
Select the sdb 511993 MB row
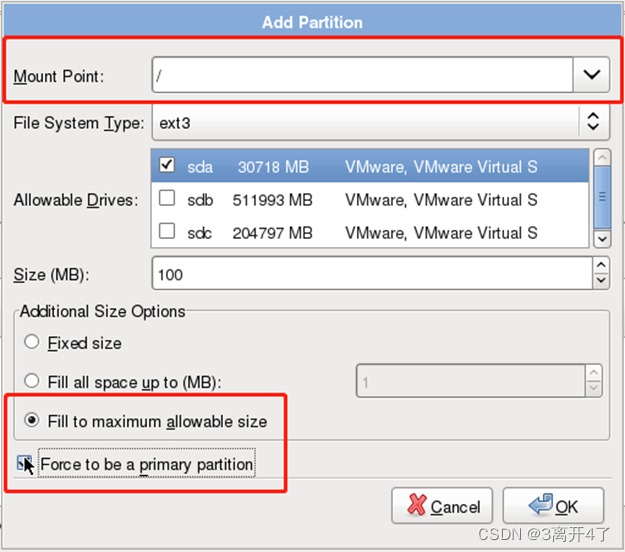(x=370, y=199)
